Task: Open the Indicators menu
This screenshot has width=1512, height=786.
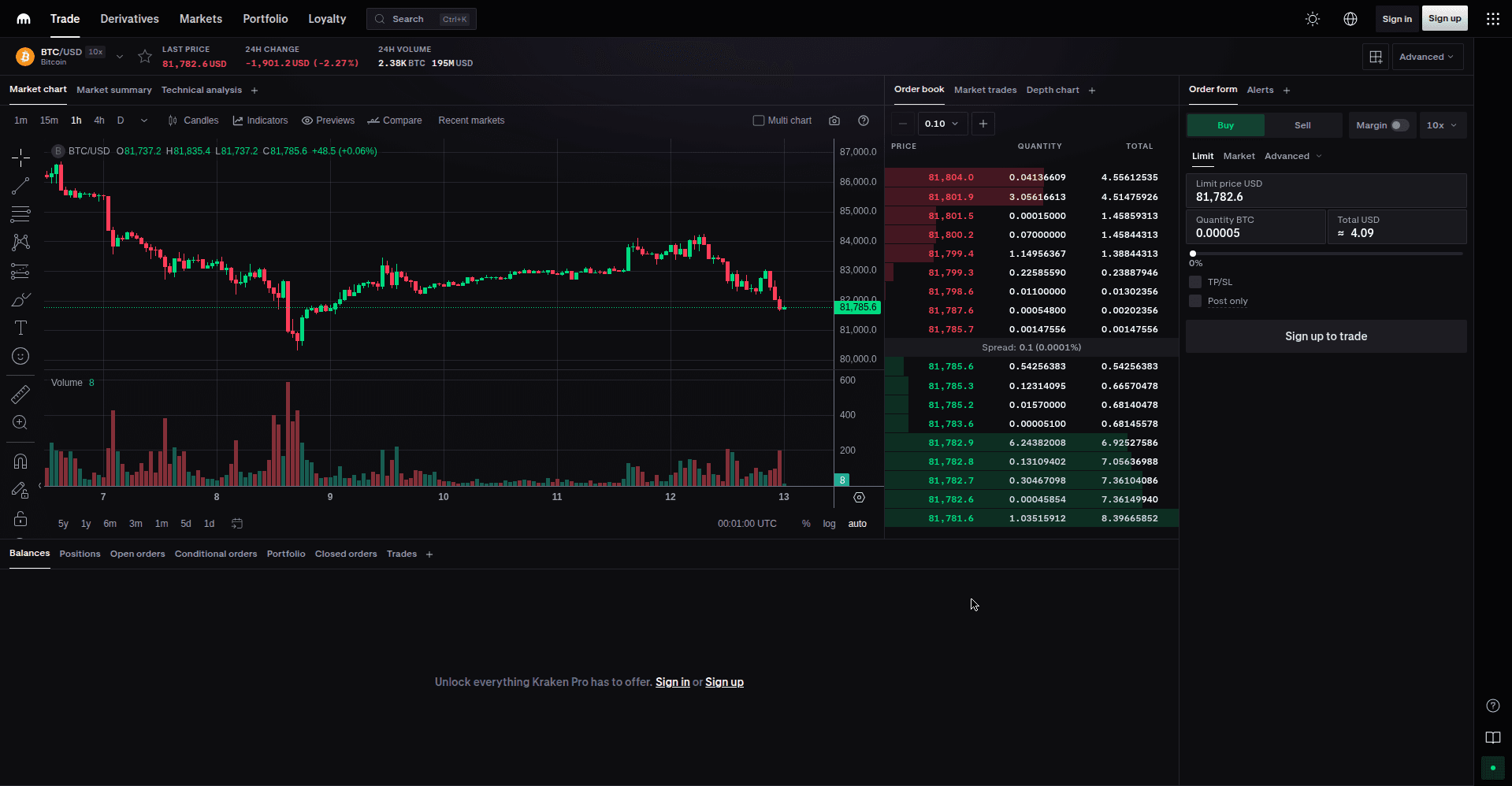Action: click(x=260, y=120)
